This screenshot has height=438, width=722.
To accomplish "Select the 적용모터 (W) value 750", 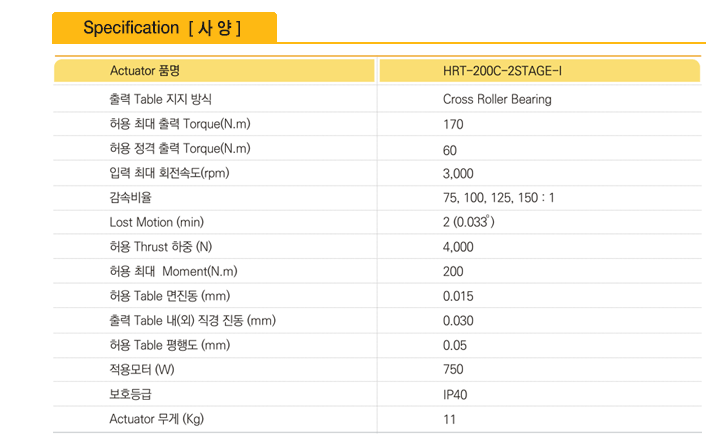I will click(x=453, y=369).
